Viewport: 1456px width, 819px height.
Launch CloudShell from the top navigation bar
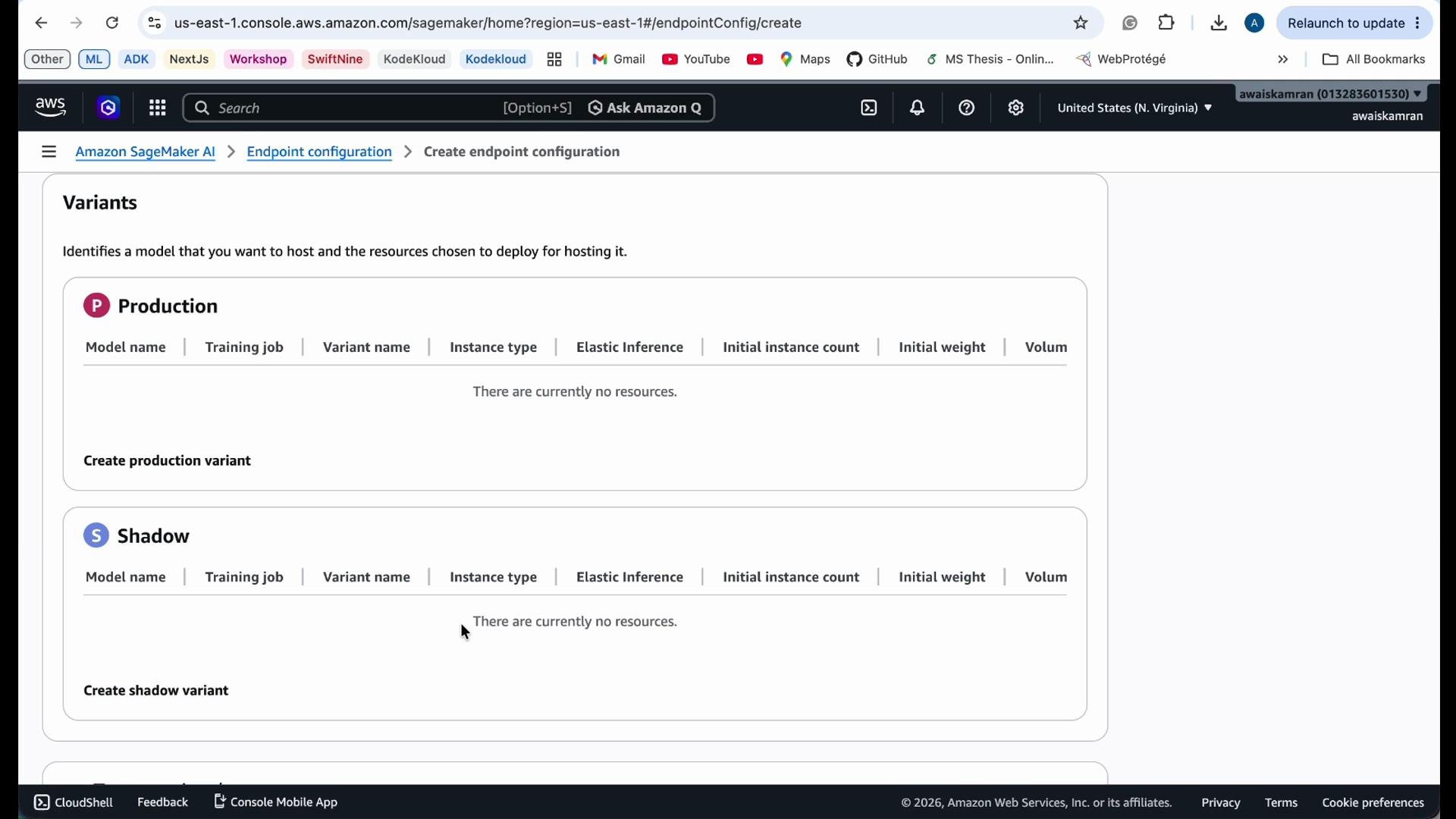[x=869, y=108]
